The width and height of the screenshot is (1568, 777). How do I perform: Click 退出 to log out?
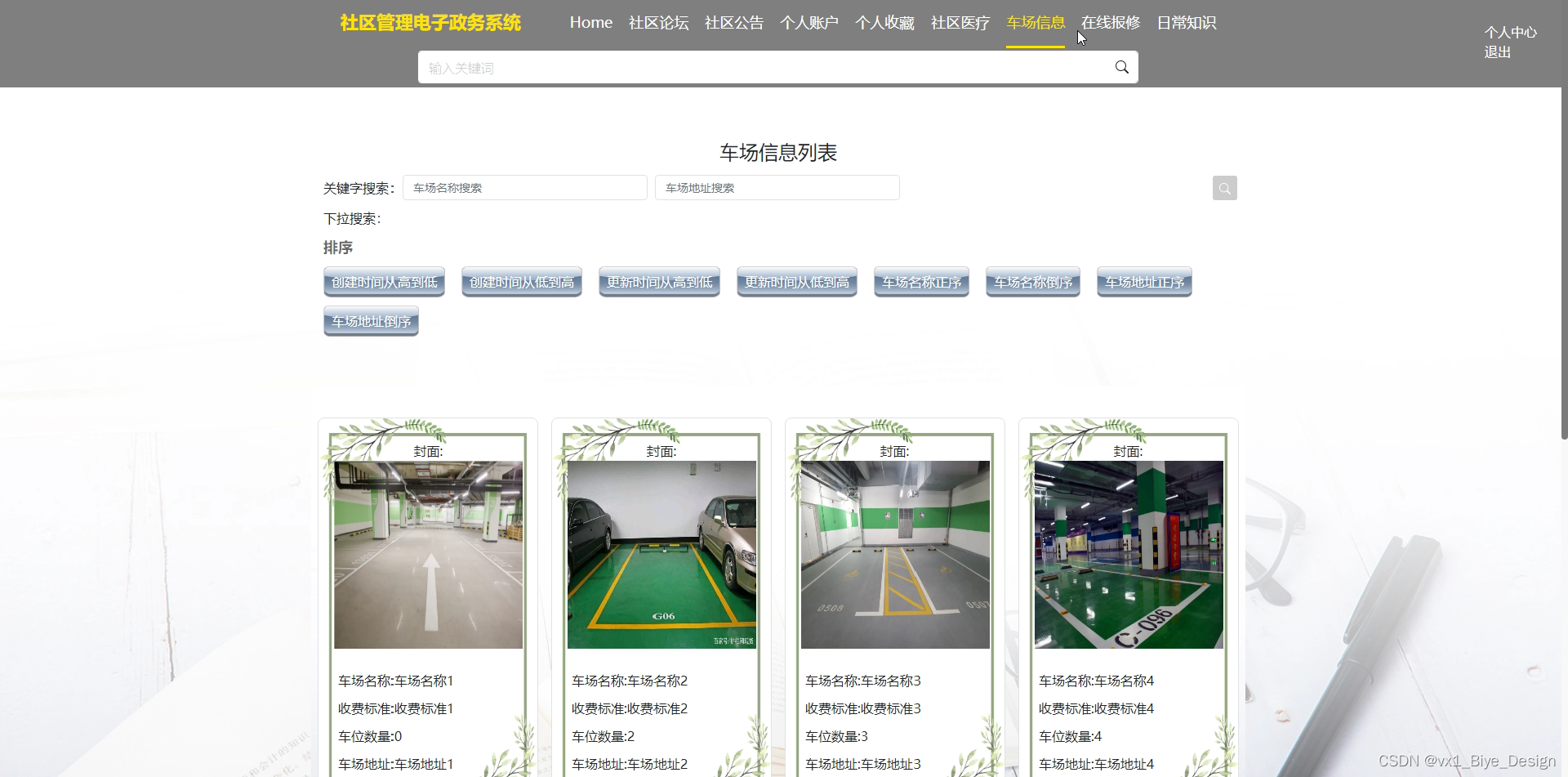1498,52
